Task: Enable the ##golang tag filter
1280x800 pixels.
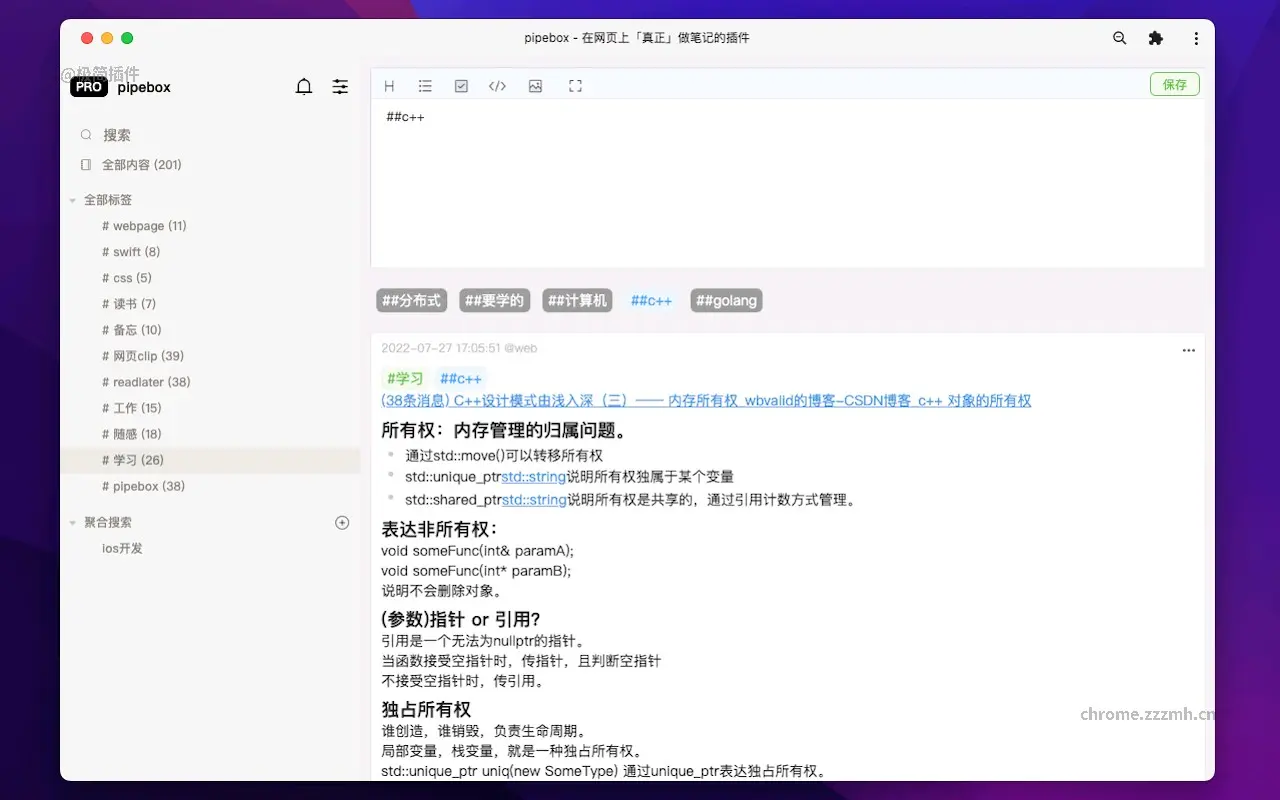Action: 726,299
